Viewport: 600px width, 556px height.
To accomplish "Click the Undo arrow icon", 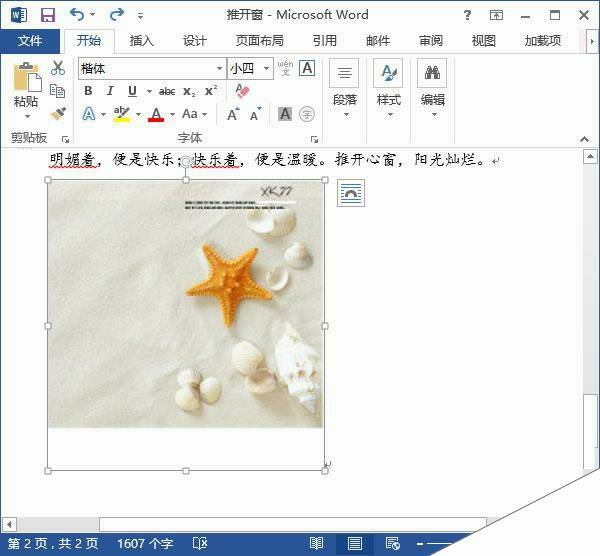I will pyautogui.click(x=77, y=15).
